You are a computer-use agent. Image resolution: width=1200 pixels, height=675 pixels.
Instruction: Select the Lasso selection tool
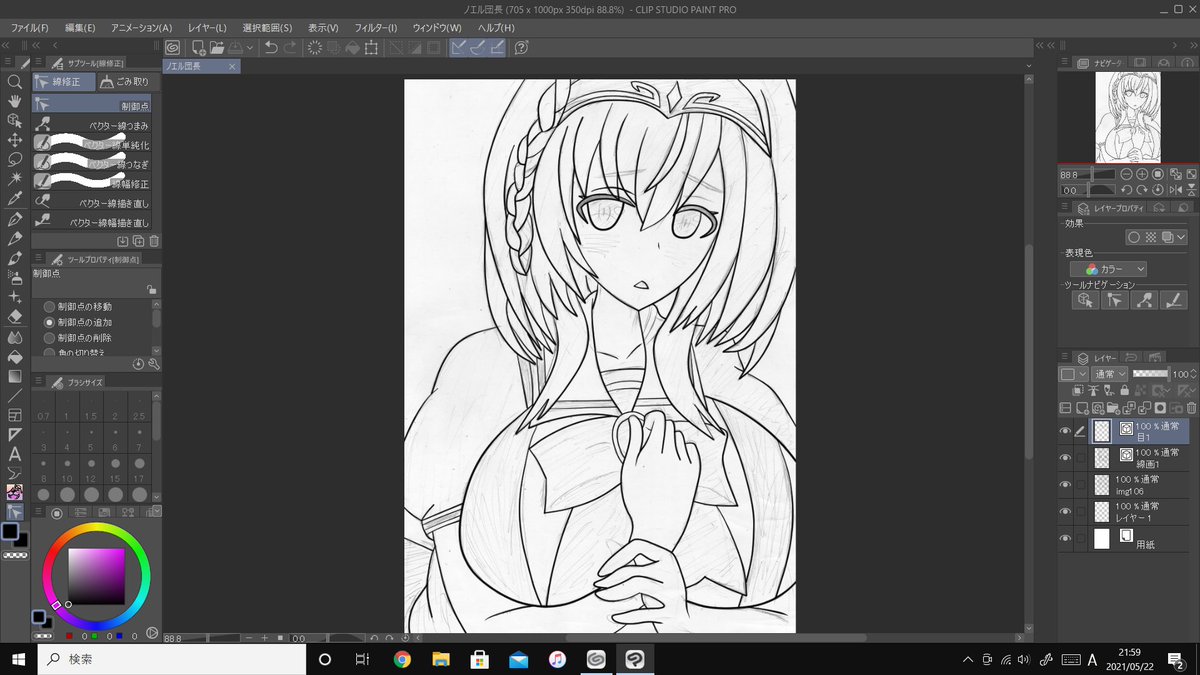15,160
